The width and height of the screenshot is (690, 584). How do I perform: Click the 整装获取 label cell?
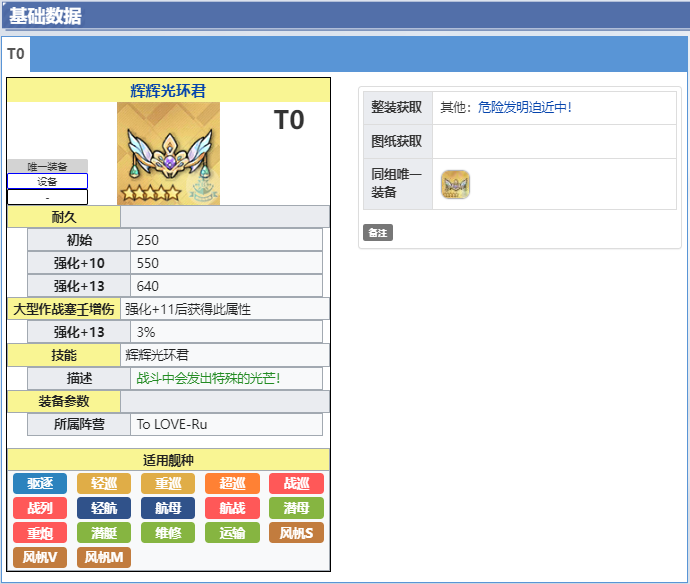pos(398,107)
